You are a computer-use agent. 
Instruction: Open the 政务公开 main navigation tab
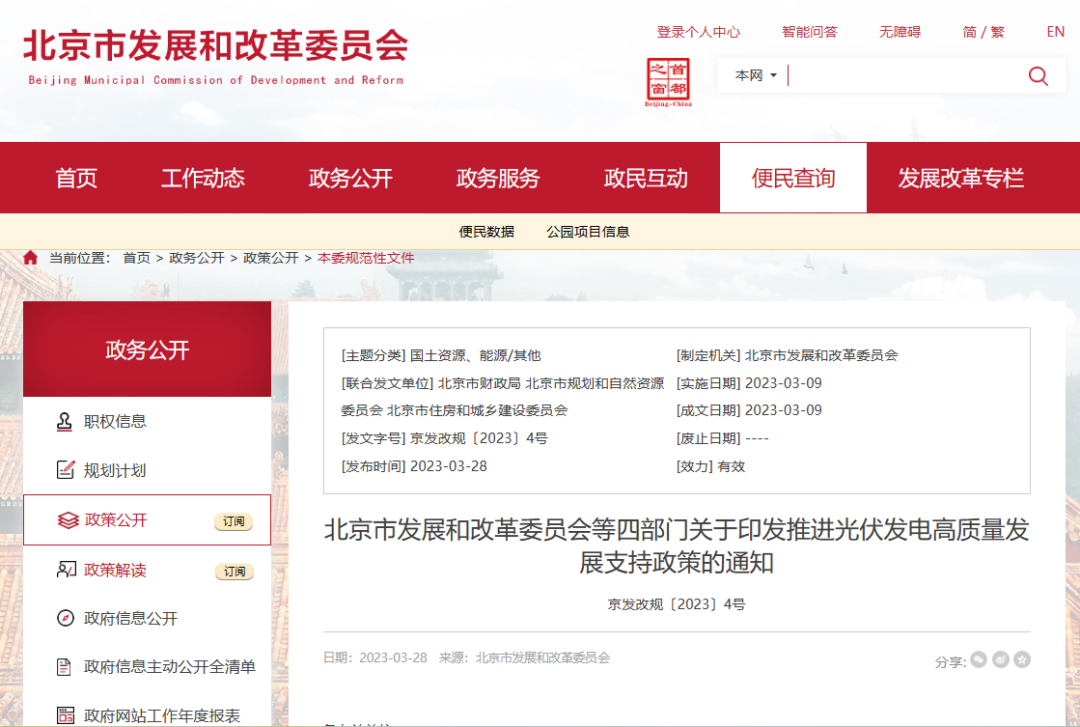click(x=350, y=179)
